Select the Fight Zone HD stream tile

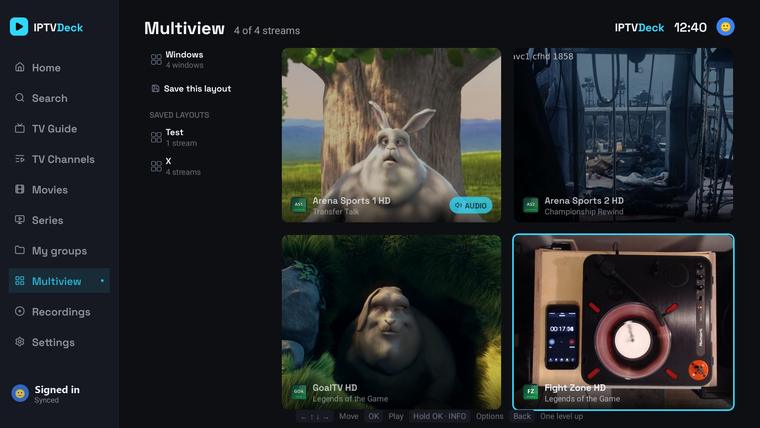tap(623, 322)
